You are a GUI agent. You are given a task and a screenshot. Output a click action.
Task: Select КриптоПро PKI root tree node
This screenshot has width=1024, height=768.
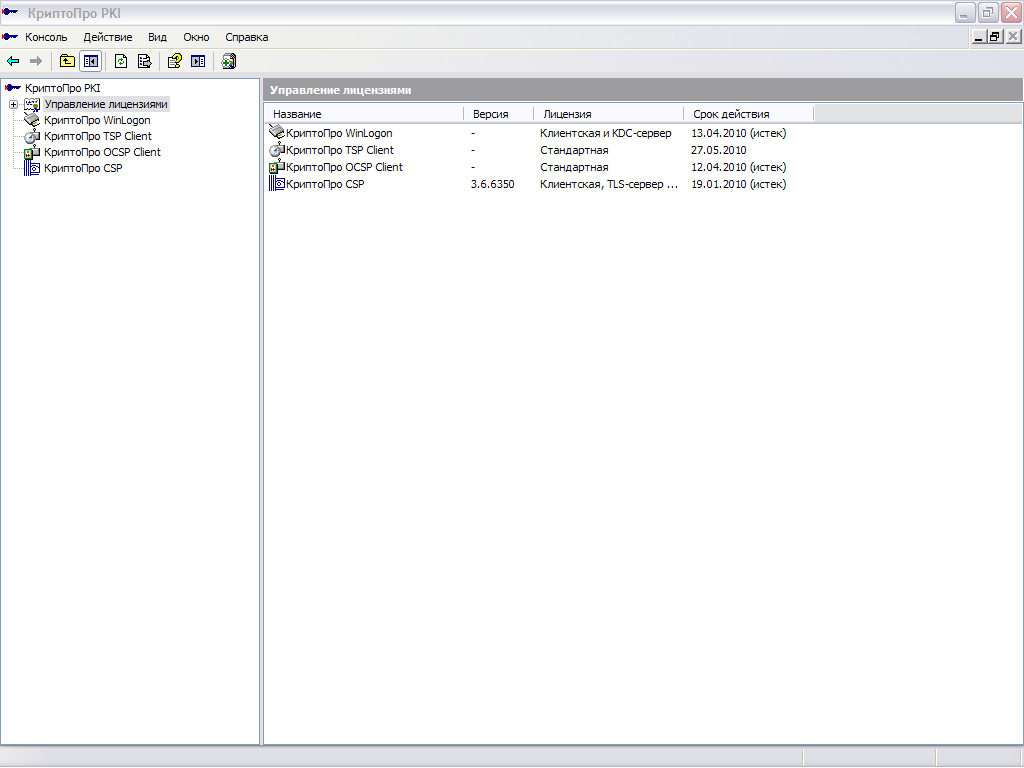tap(63, 88)
